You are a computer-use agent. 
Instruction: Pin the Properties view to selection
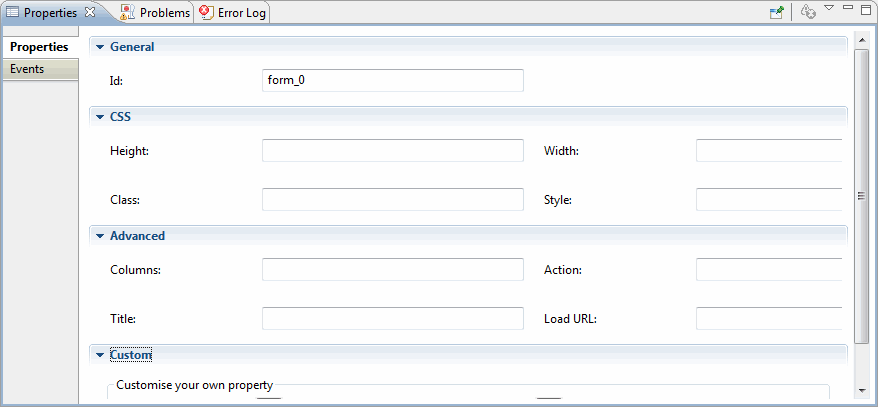click(777, 12)
